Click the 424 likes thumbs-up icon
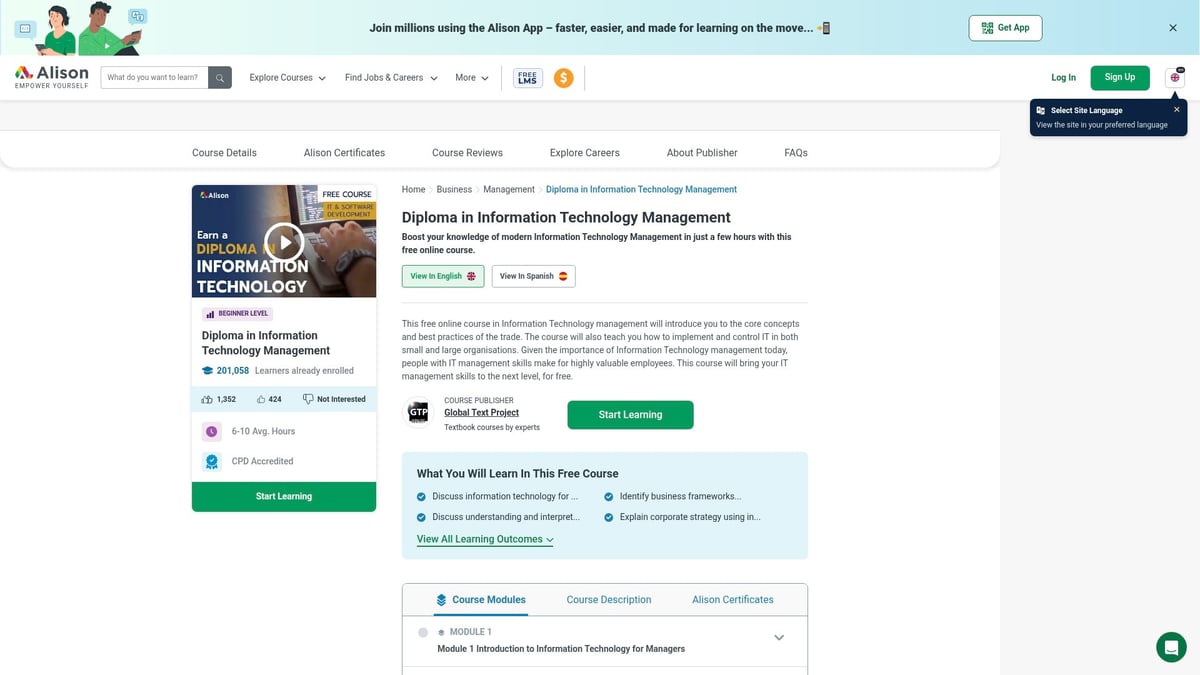The height and width of the screenshot is (675, 1200). 261,399
